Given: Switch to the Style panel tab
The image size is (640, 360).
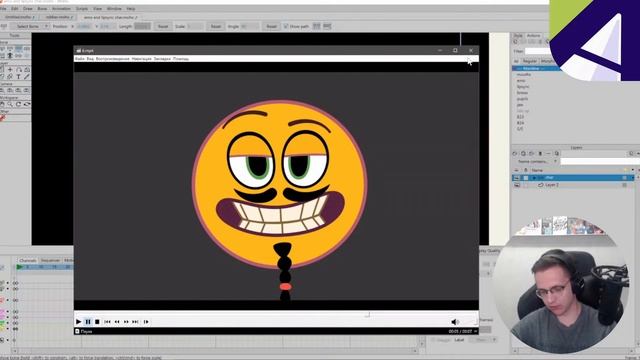Looking at the screenshot, I should coord(518,36).
